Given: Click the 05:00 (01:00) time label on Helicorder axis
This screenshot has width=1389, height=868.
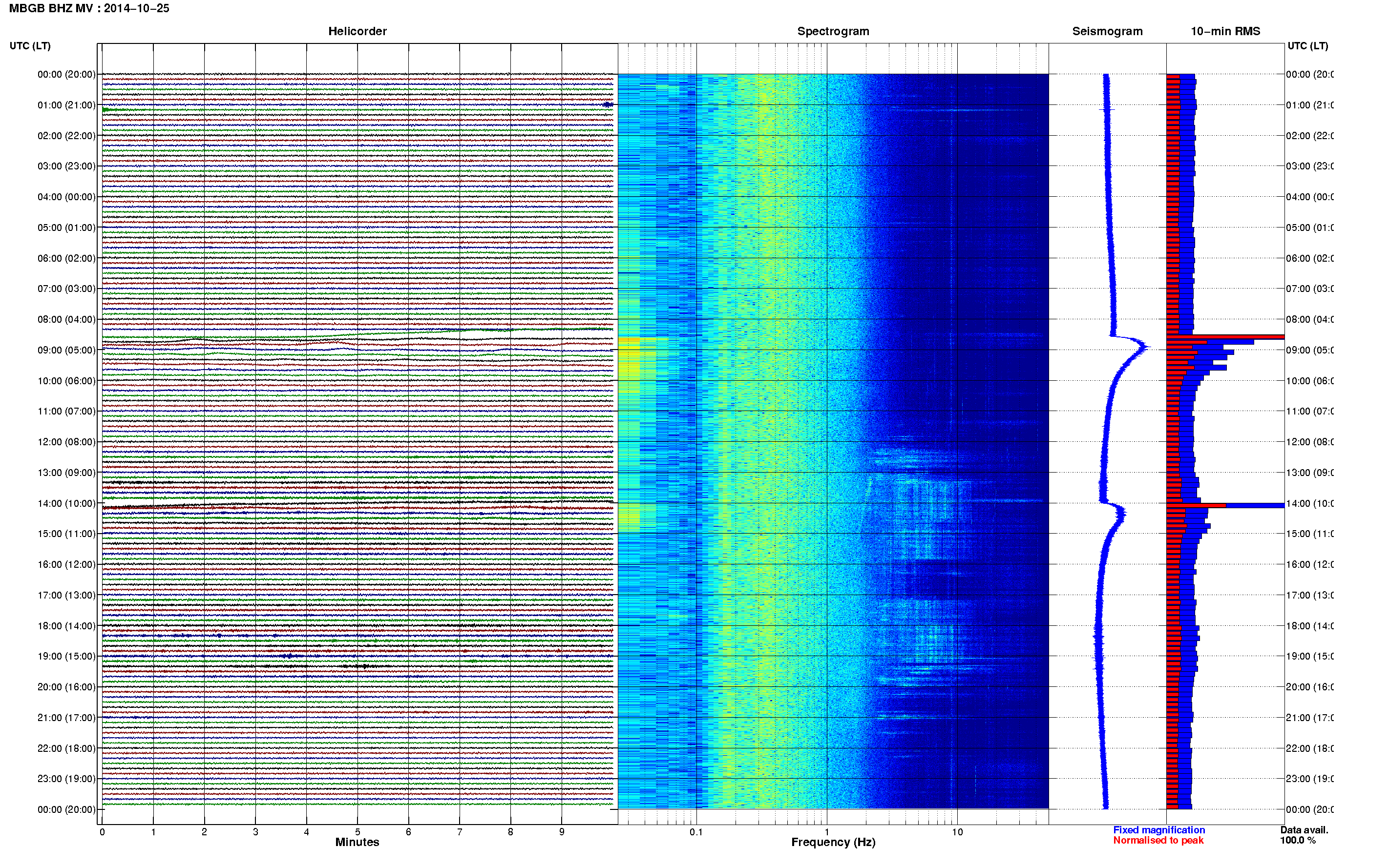Looking at the screenshot, I should (66, 227).
